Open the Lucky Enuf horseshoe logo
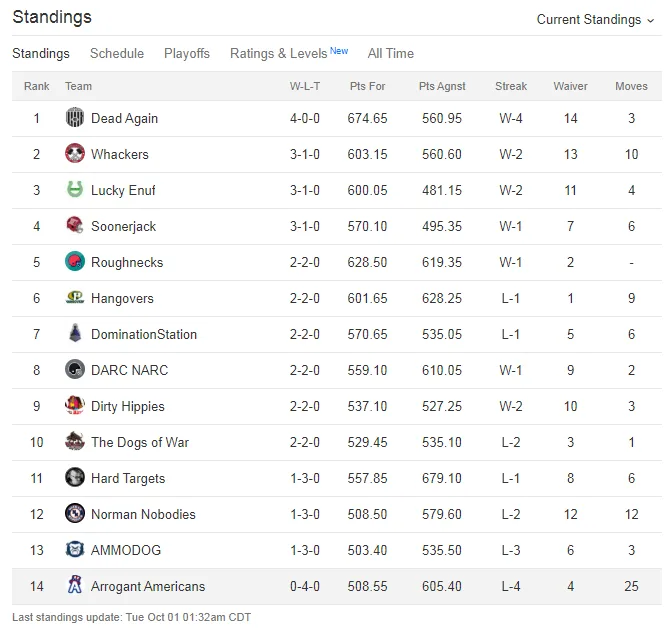Screen dimensions: 666x629 pyautogui.click(x=75, y=190)
